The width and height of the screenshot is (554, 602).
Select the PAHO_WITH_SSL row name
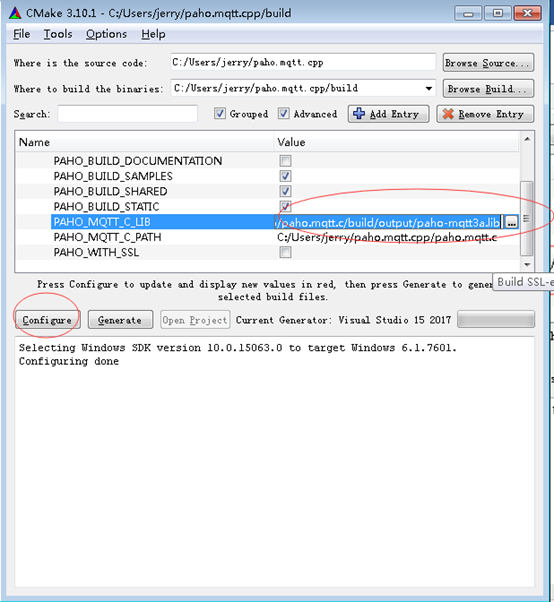coord(96,252)
